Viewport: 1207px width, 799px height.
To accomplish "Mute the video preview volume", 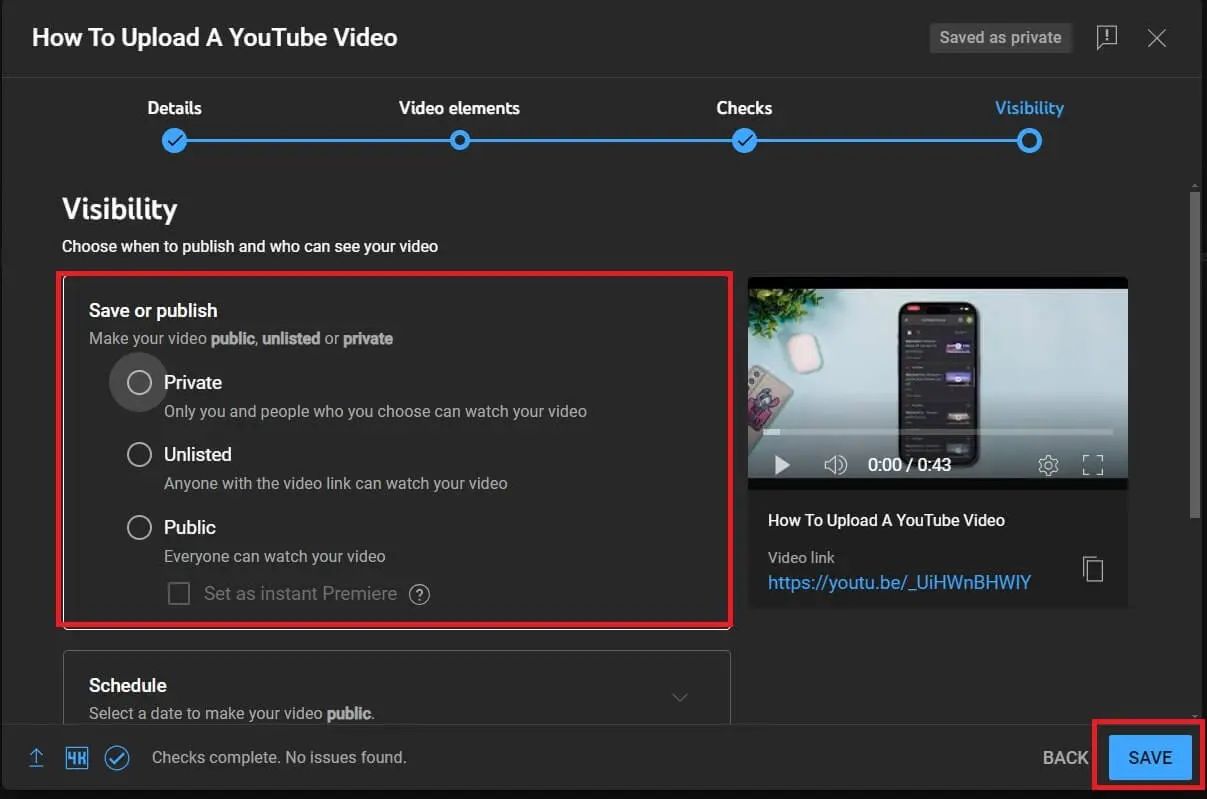I will click(835, 464).
